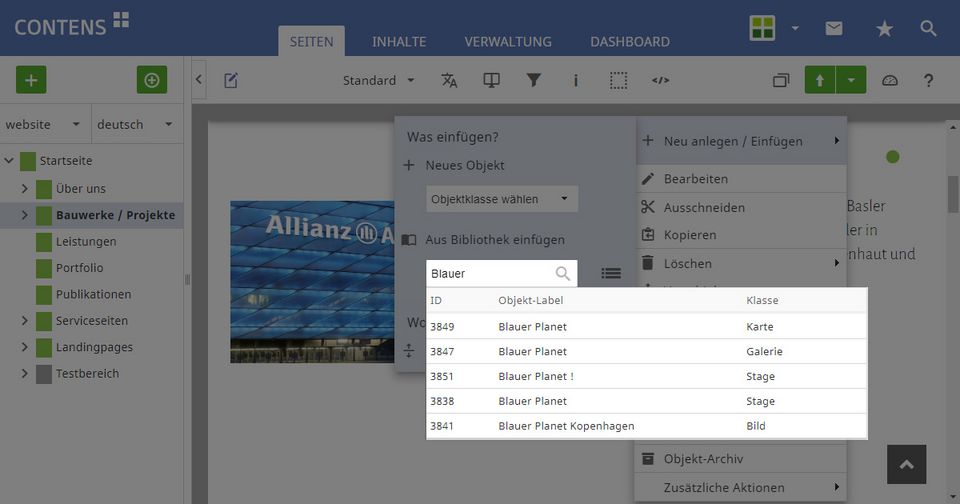Click the scroll-to-top arrow button
The width and height of the screenshot is (960, 504).
[906, 465]
